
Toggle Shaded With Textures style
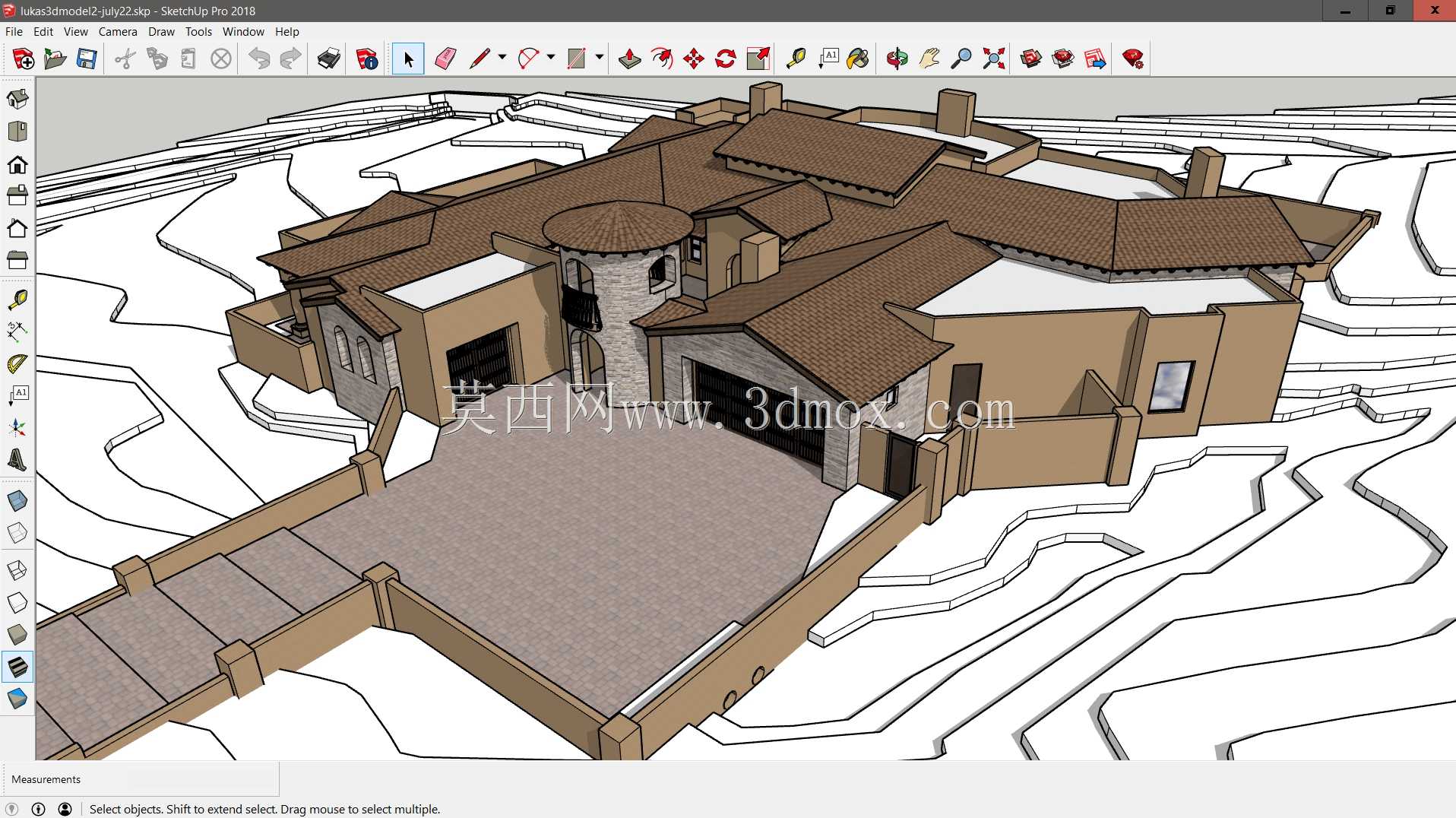(17, 667)
